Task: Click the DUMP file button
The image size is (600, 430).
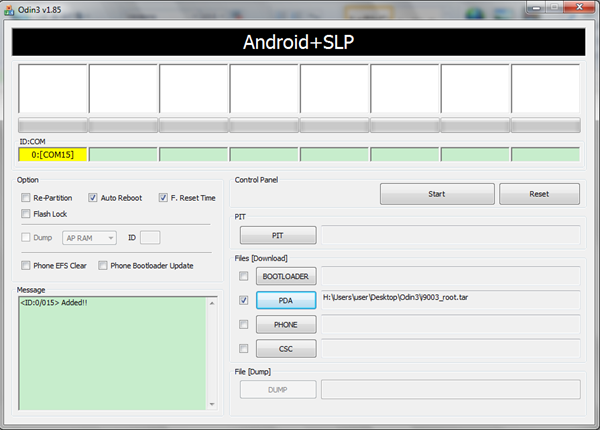Action: tap(278, 390)
